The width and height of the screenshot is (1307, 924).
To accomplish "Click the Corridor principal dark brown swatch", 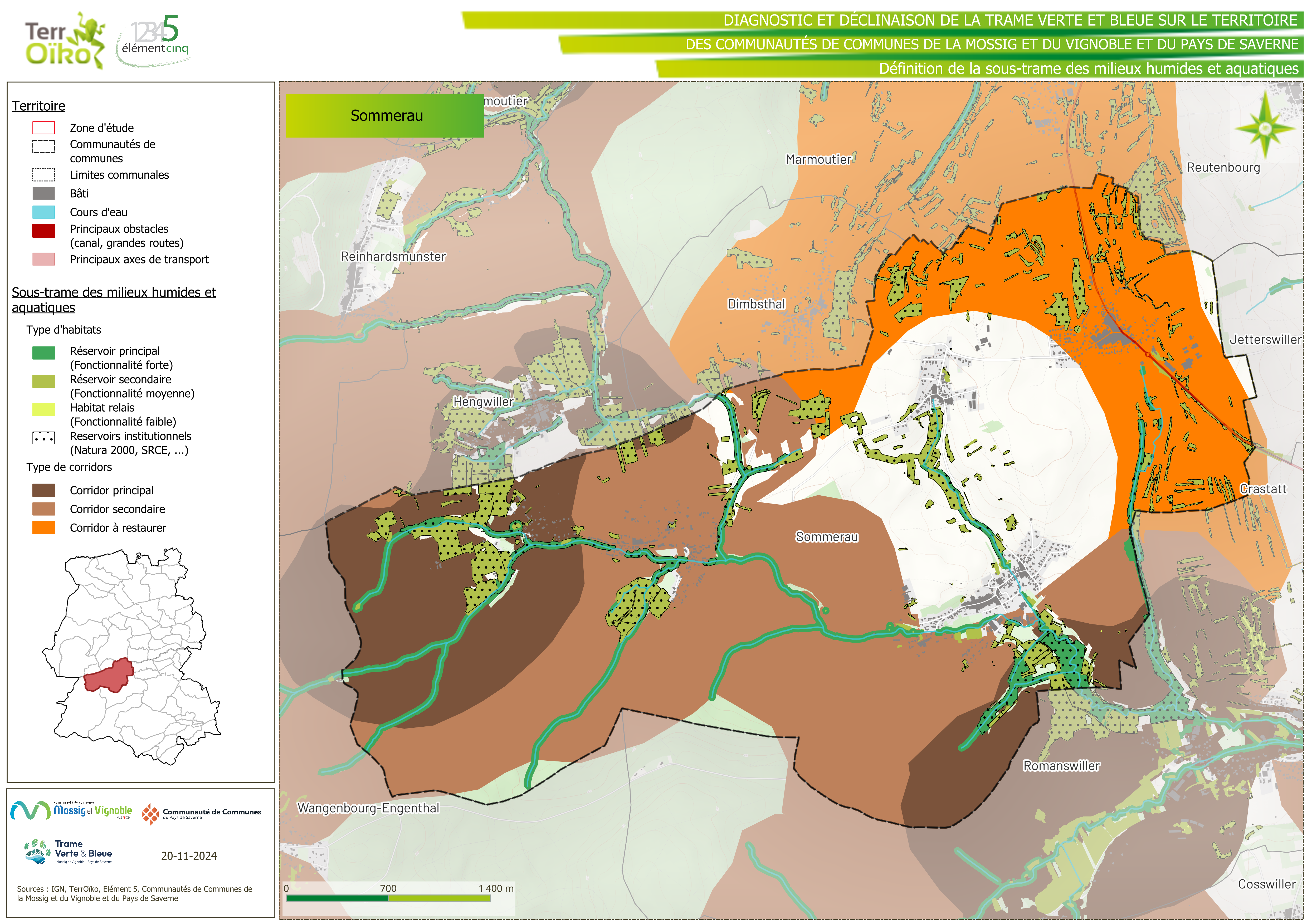I will [44, 490].
